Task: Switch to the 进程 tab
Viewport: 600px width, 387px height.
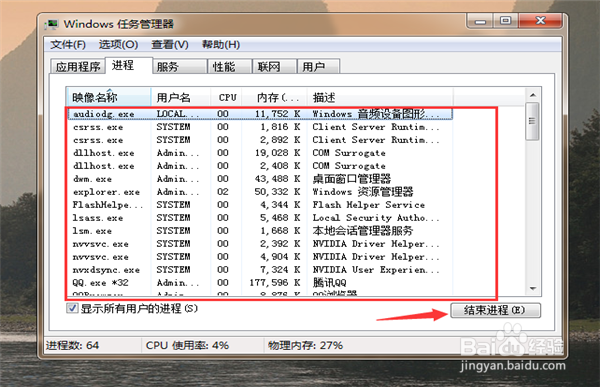Action: pyautogui.click(x=129, y=65)
